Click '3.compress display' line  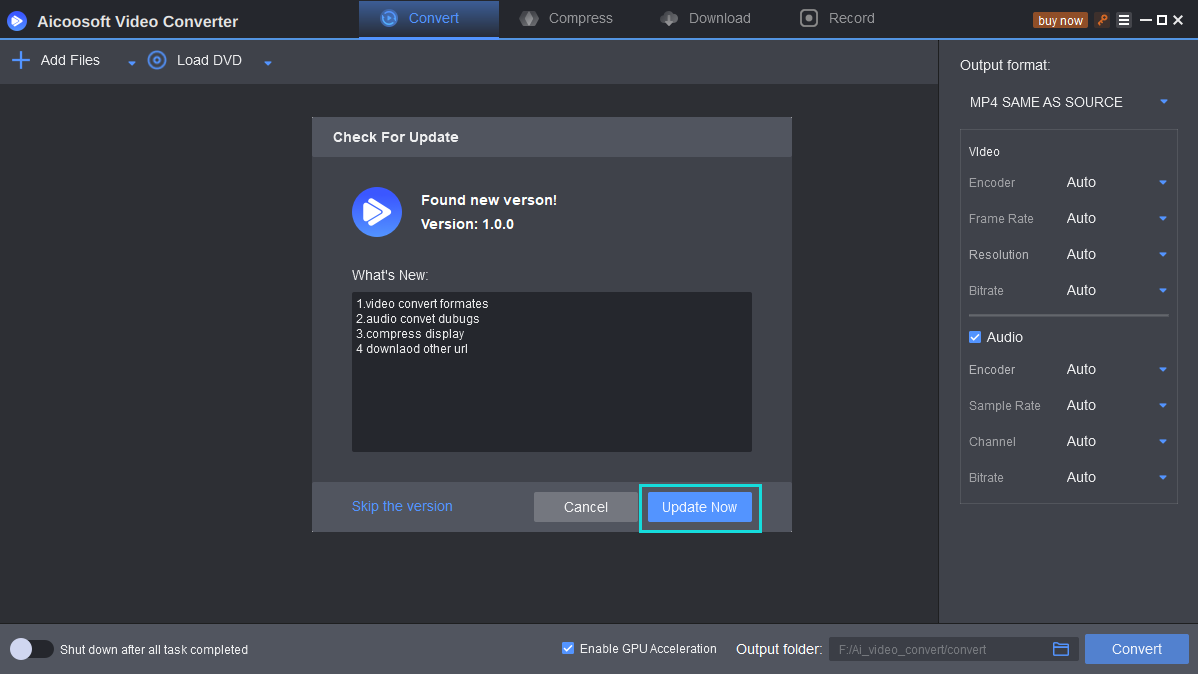pyautogui.click(x=410, y=334)
